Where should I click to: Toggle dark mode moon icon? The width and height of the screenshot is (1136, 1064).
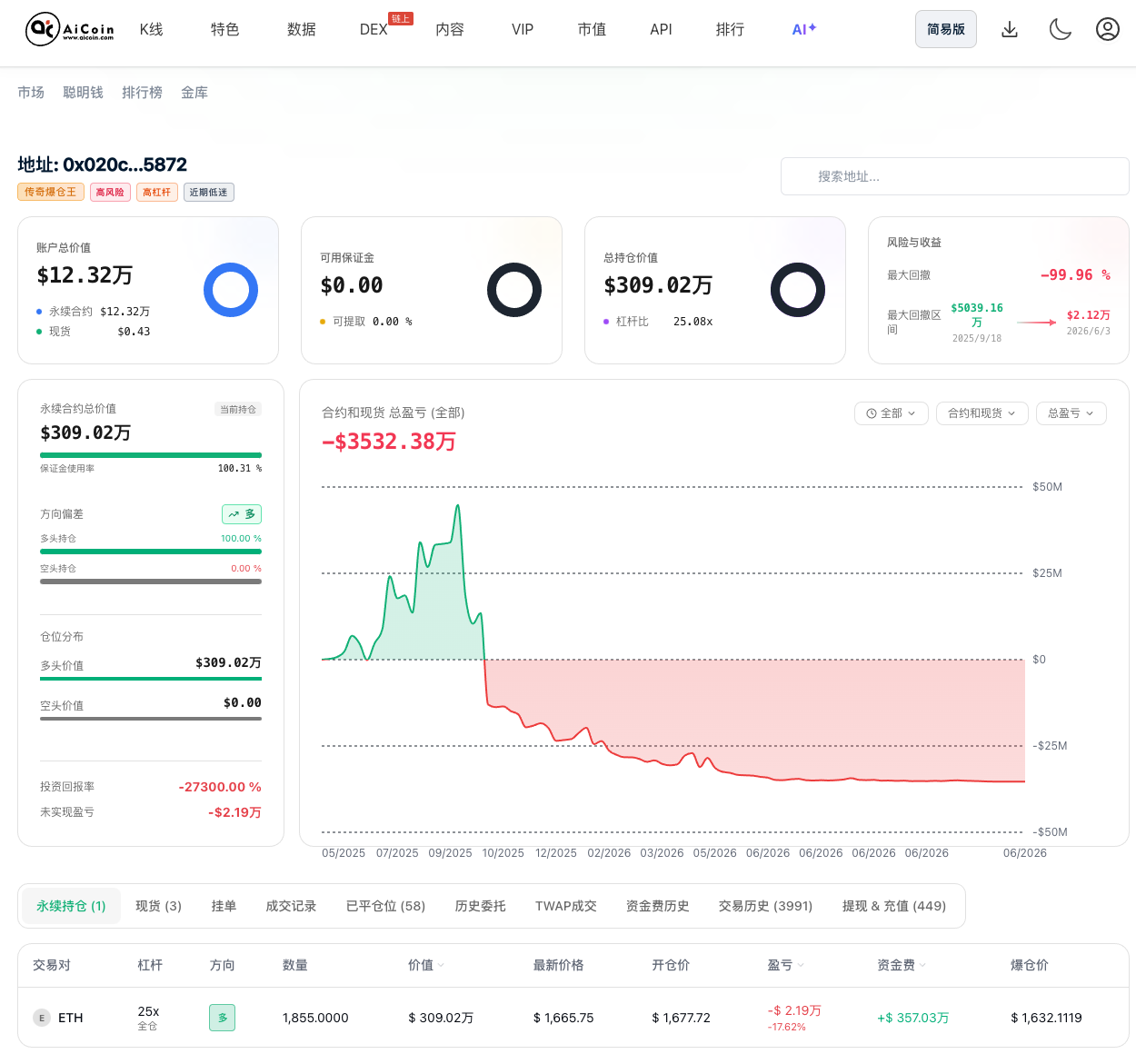tap(1060, 29)
